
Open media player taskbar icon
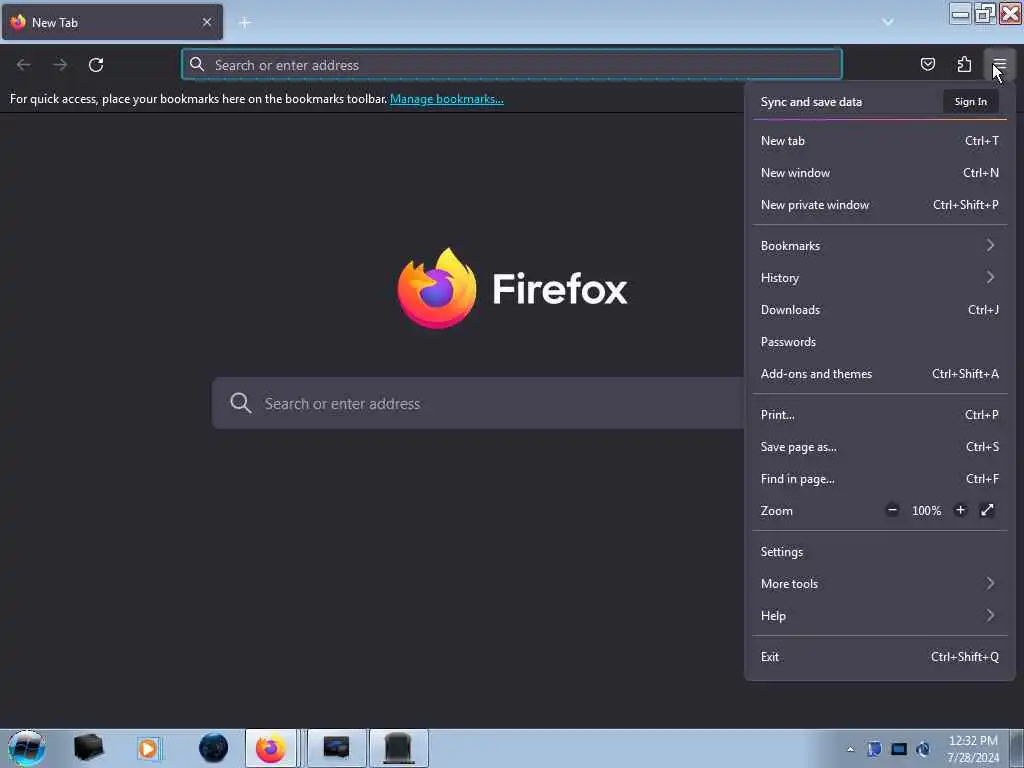pos(148,748)
